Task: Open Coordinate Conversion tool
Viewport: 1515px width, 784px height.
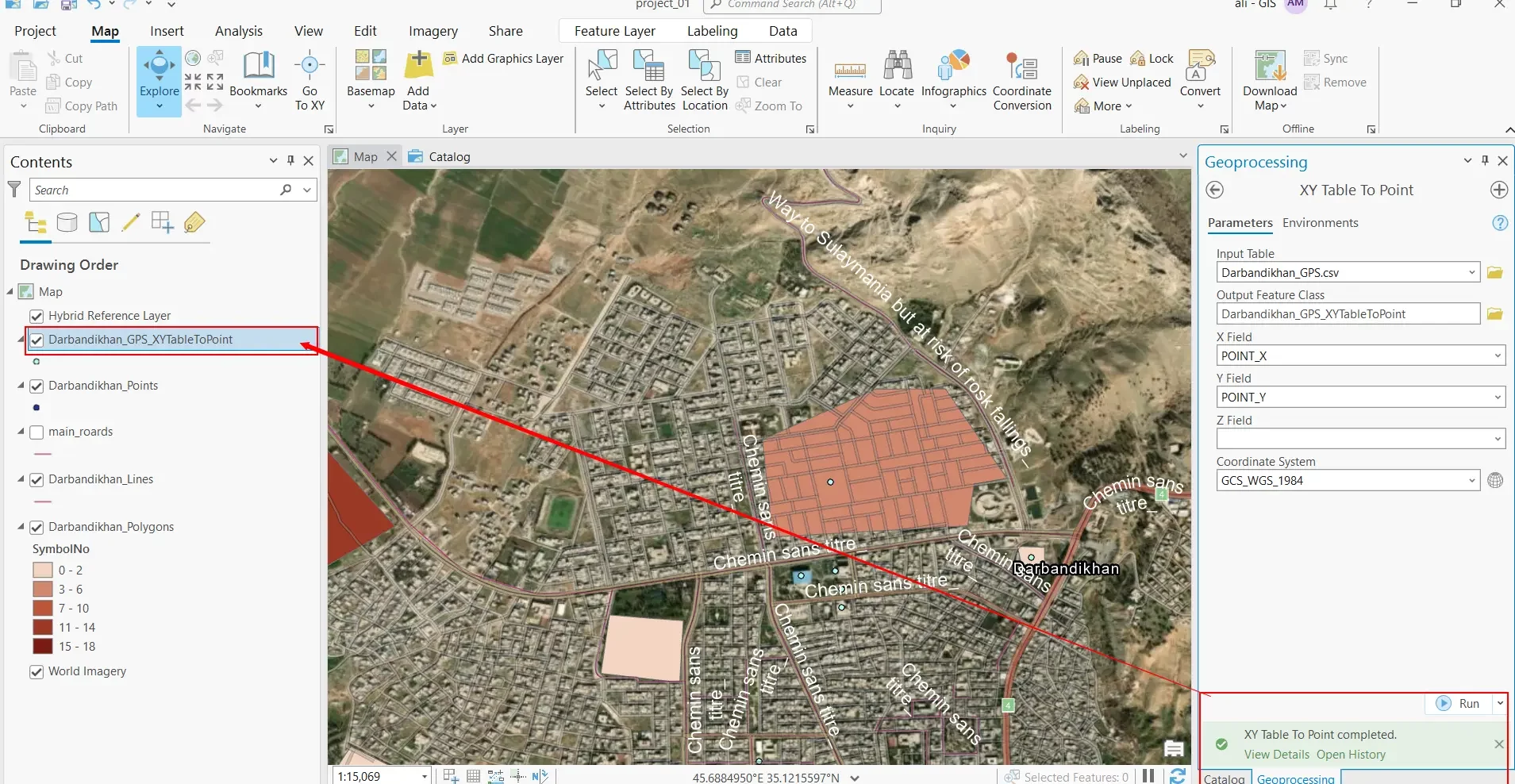Action: click(1021, 79)
